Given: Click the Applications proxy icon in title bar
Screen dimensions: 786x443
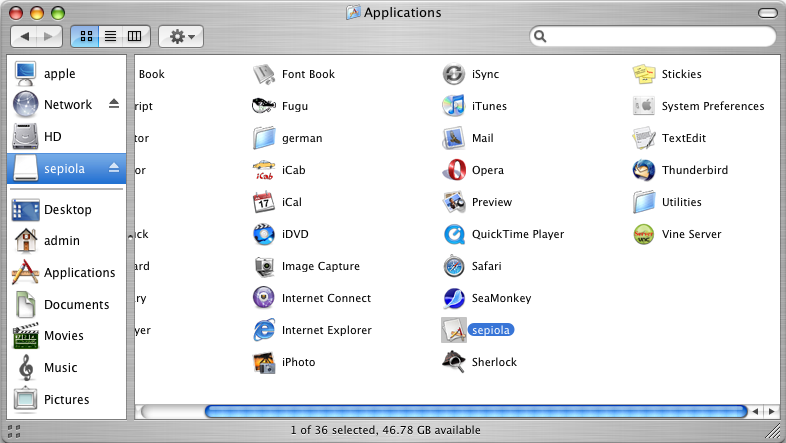Looking at the screenshot, I should tap(353, 12).
